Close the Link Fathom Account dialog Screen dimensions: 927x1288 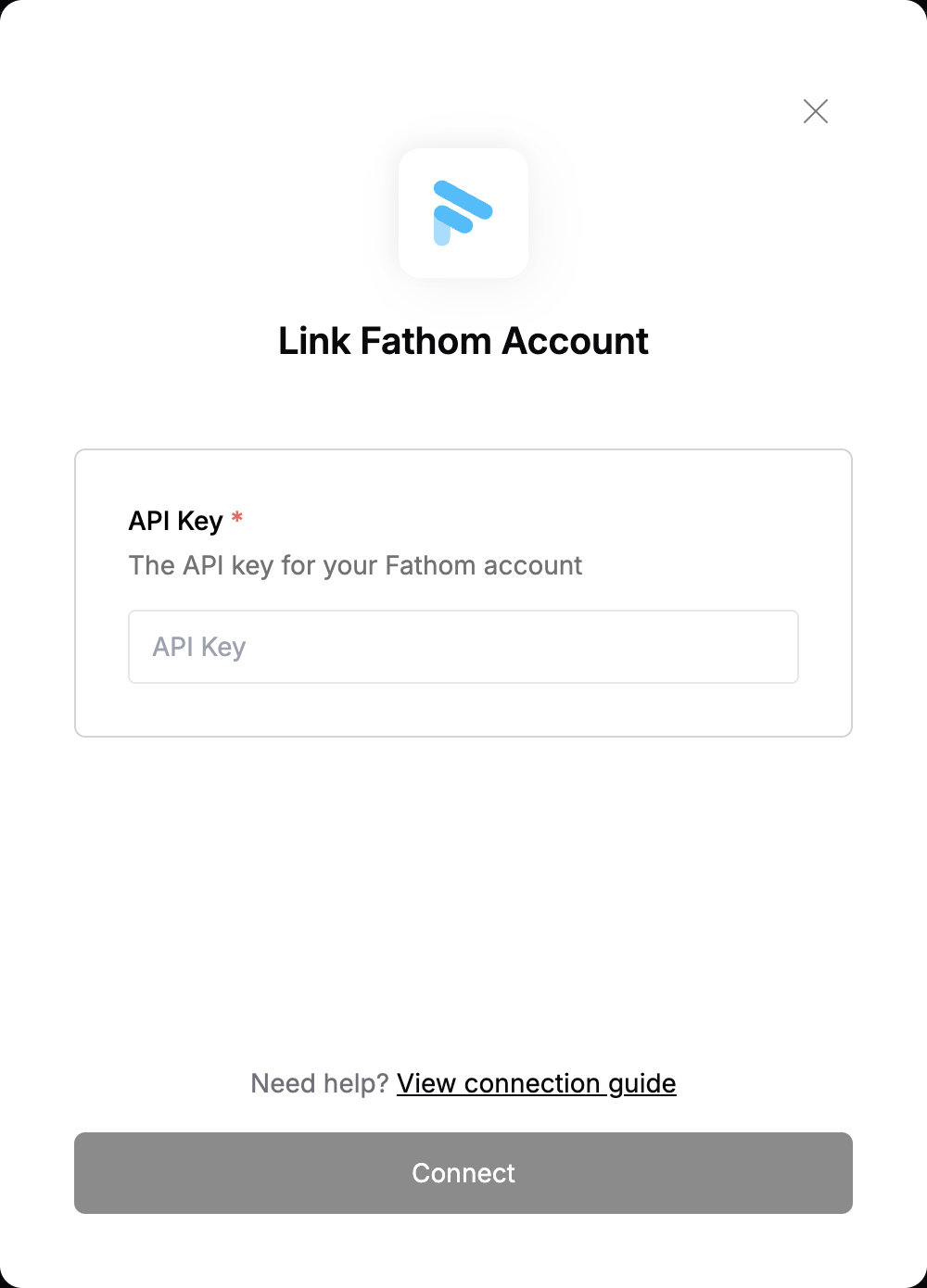(816, 111)
